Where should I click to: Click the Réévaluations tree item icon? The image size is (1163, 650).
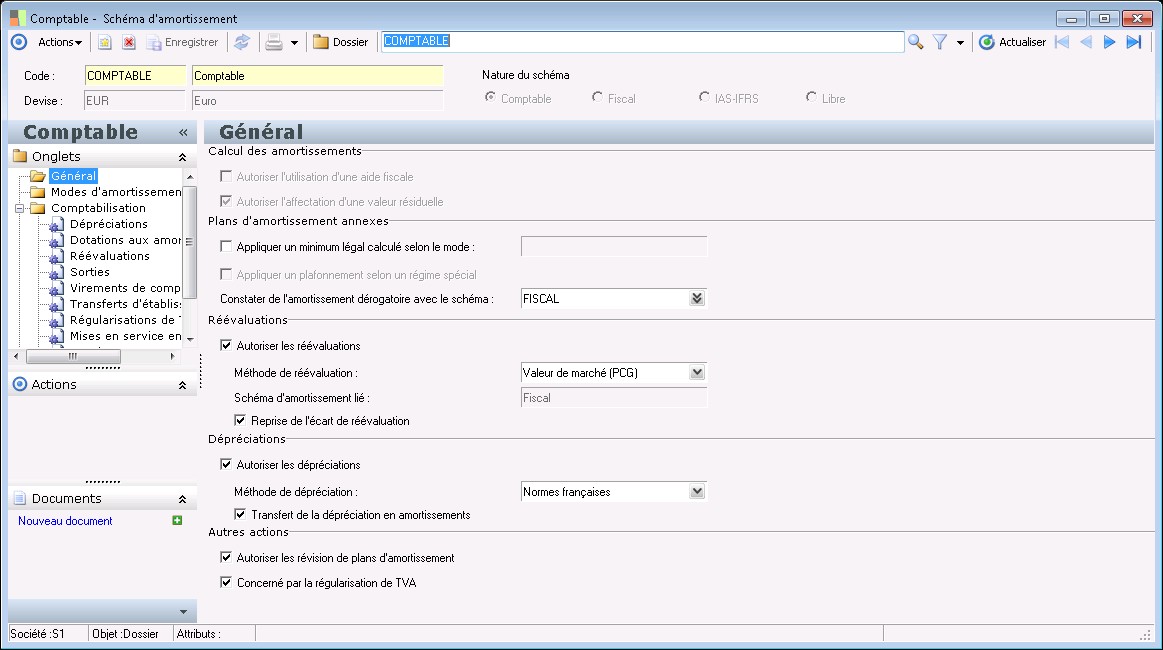pos(56,257)
